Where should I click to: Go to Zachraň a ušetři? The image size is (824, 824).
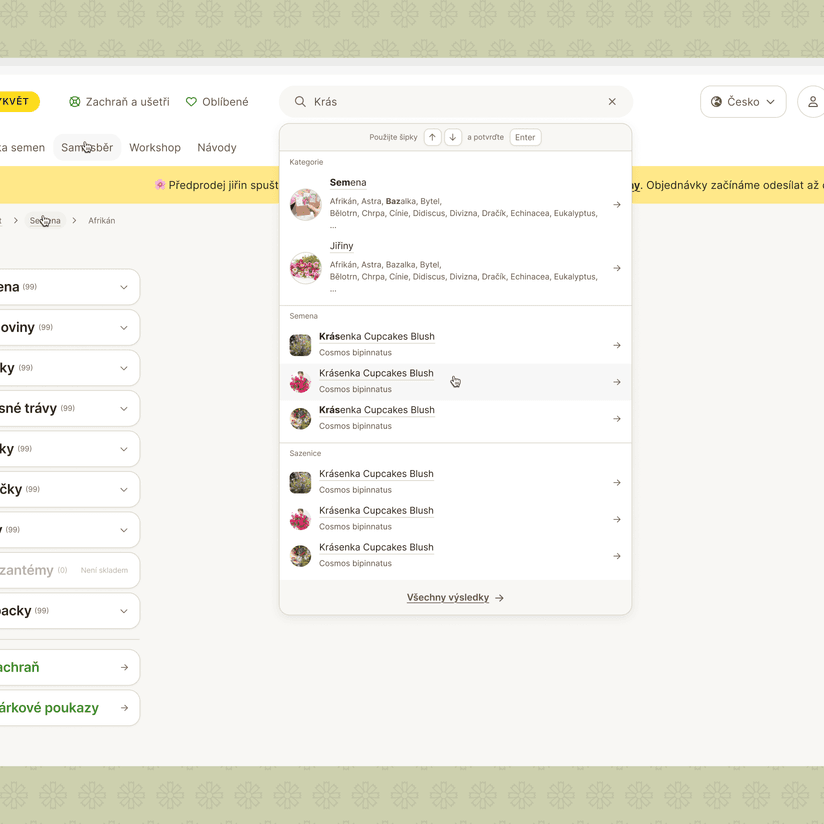(x=119, y=101)
